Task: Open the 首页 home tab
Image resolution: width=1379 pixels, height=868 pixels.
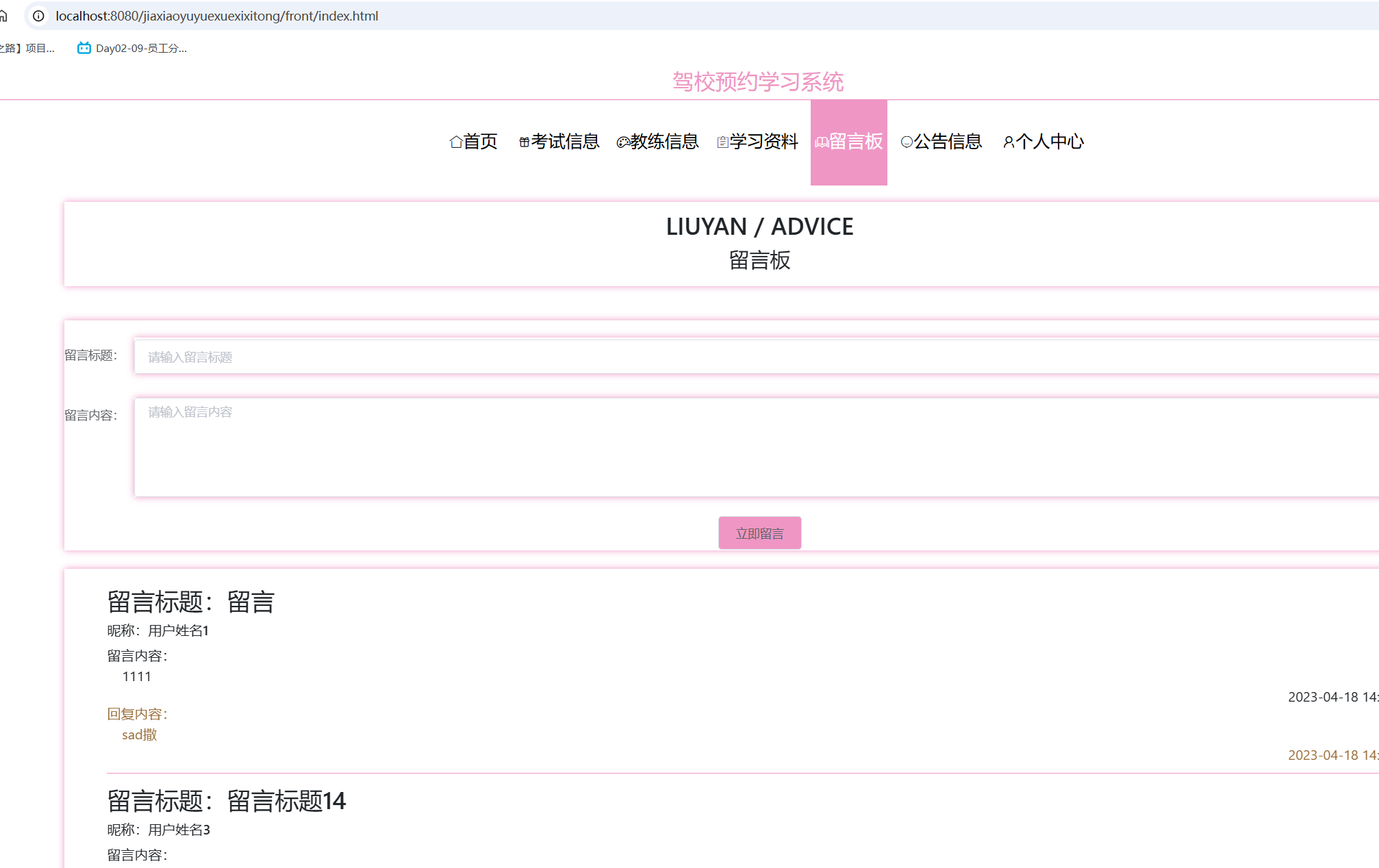Action: click(473, 142)
